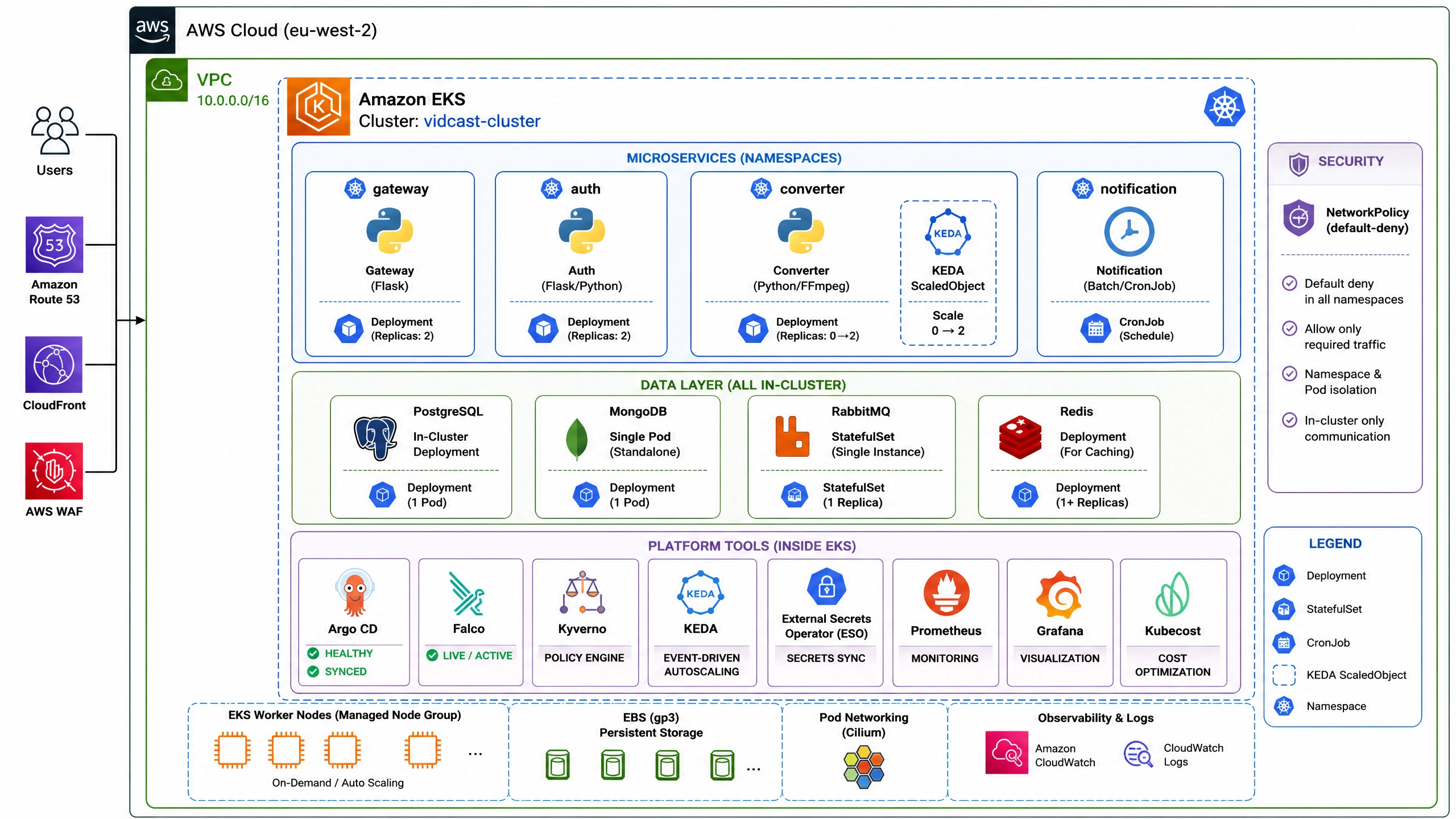Click the Converter Python logo
This screenshot has width=1456, height=819.
click(x=801, y=230)
